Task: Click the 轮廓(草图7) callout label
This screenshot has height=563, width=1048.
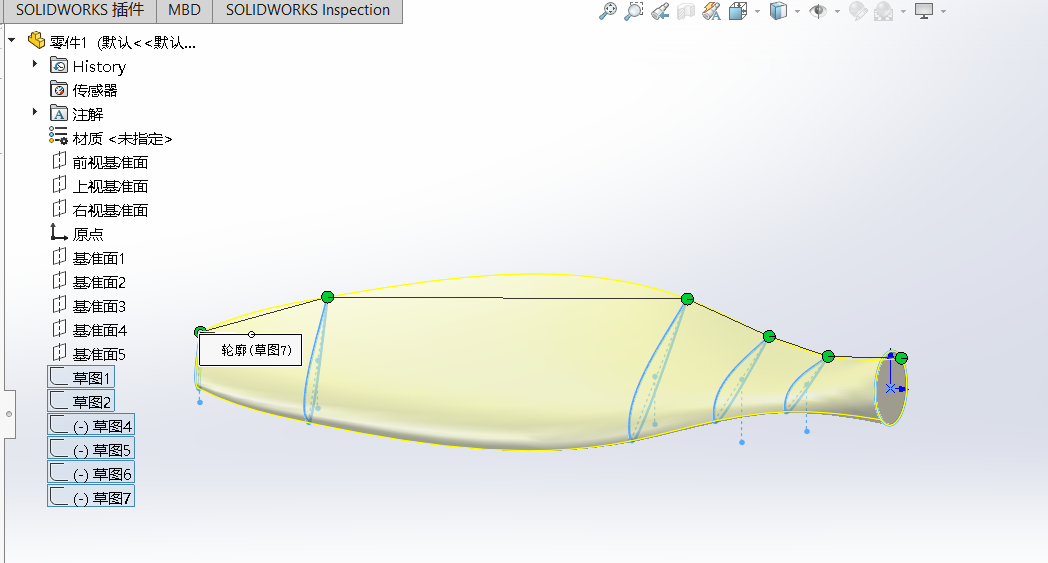Action: [251, 350]
